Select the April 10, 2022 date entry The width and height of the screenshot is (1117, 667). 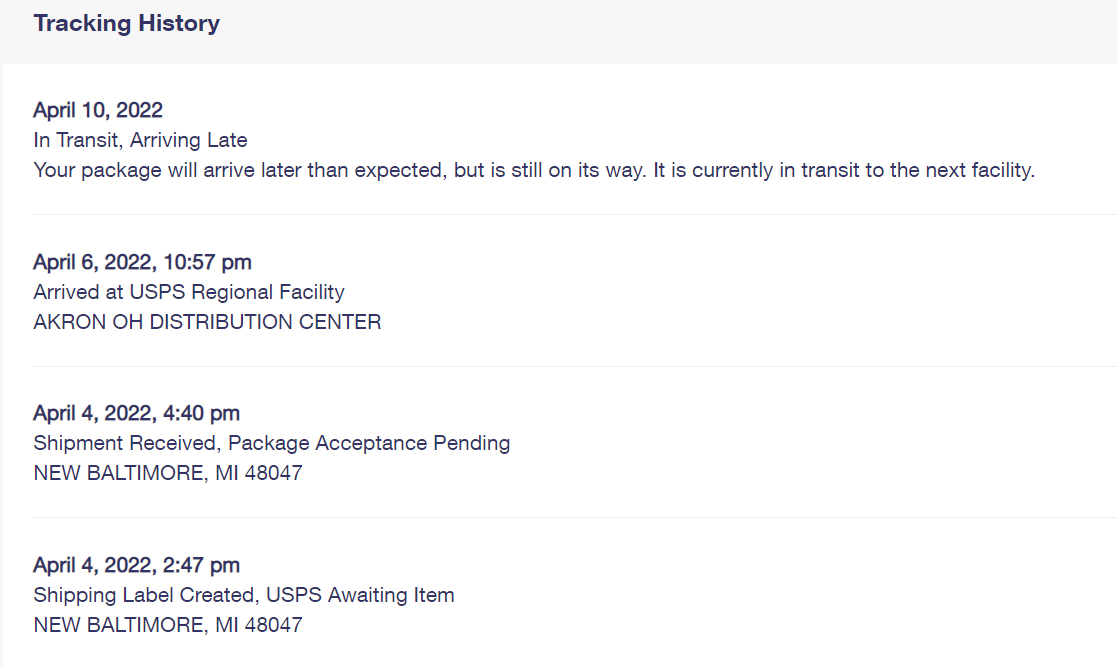point(98,110)
